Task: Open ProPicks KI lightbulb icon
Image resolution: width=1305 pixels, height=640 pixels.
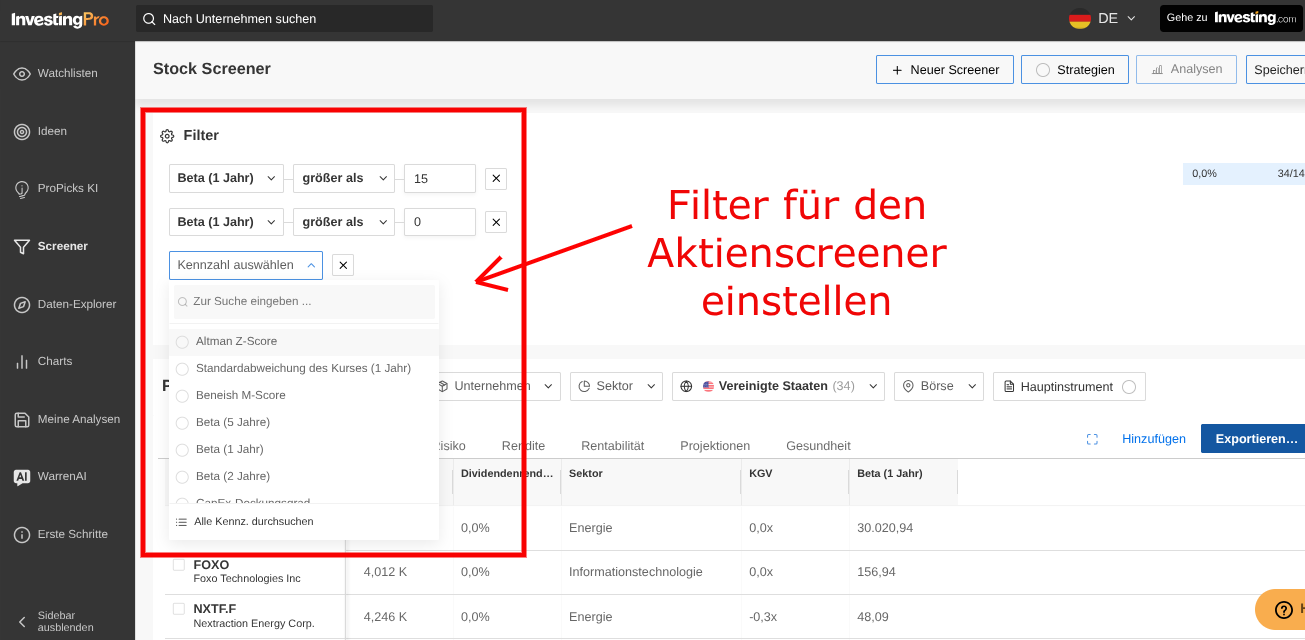Action: tap(21, 189)
